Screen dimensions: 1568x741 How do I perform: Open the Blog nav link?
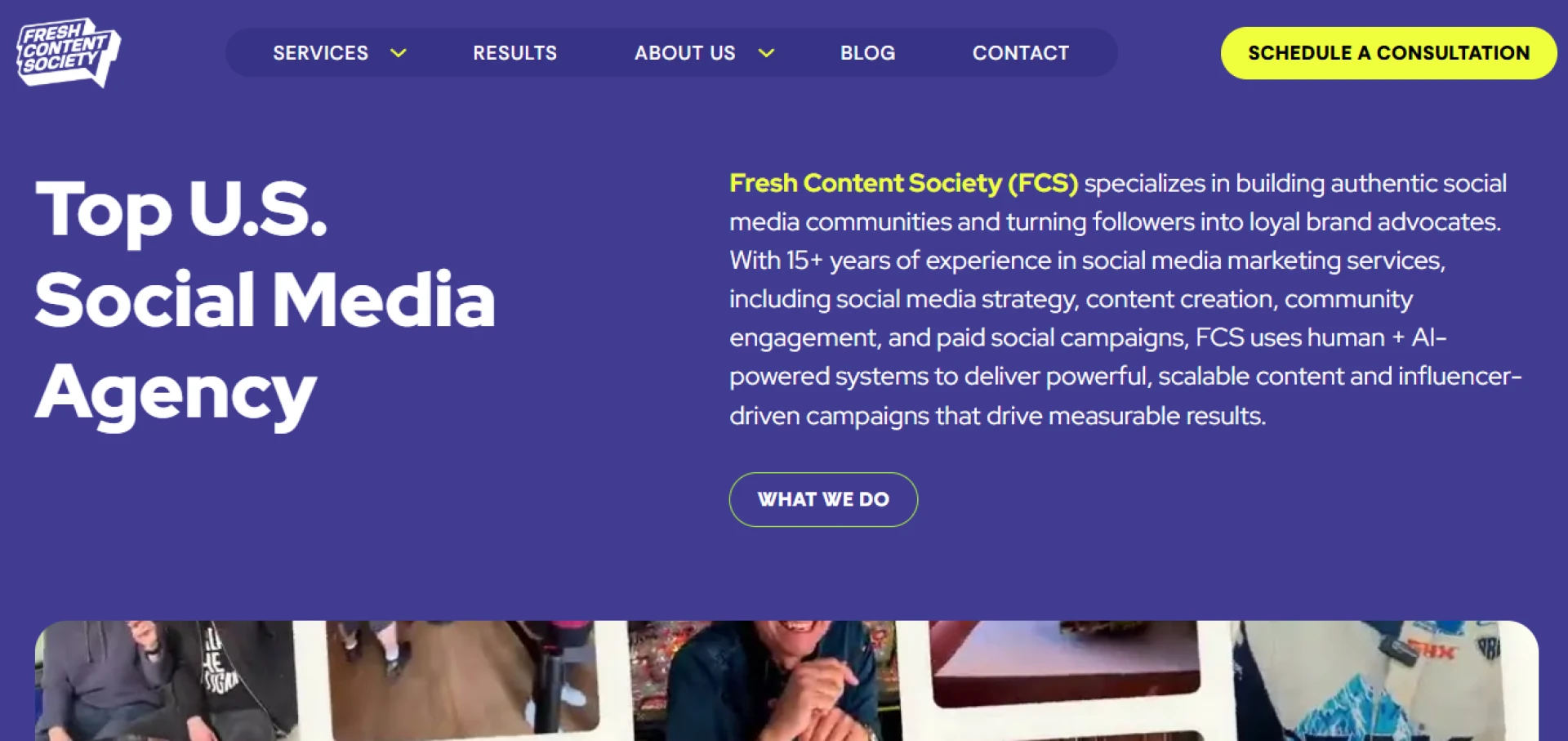pyautogui.click(x=867, y=53)
